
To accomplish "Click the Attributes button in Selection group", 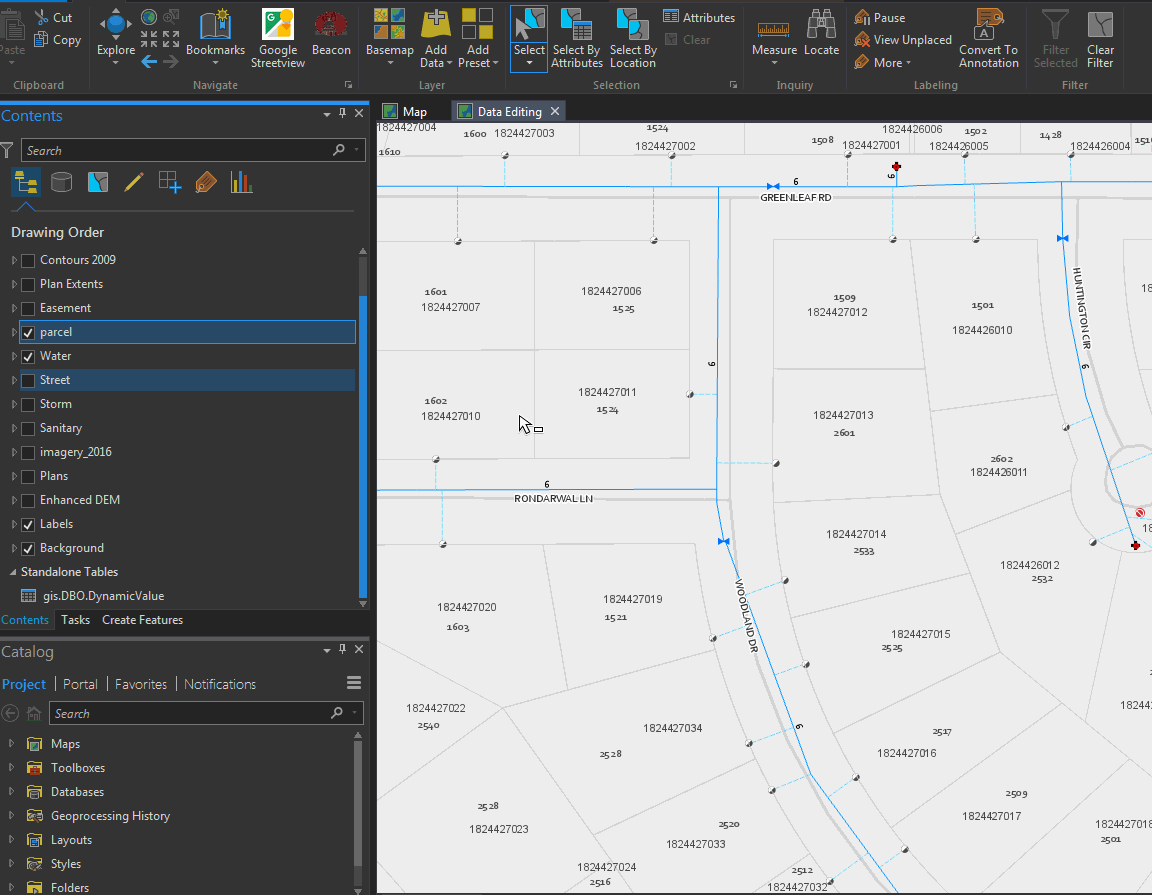I will coord(699,18).
